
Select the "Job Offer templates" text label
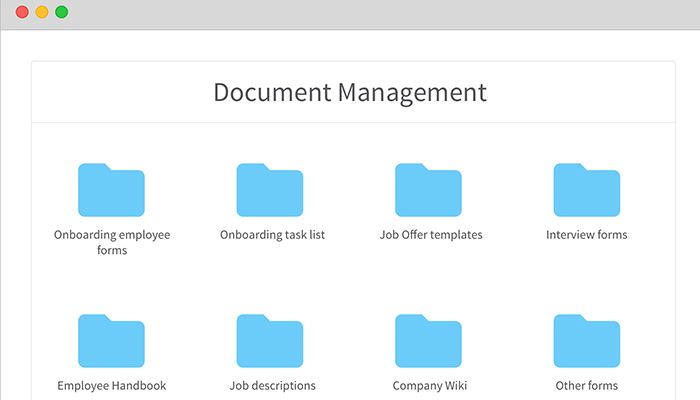[431, 235]
